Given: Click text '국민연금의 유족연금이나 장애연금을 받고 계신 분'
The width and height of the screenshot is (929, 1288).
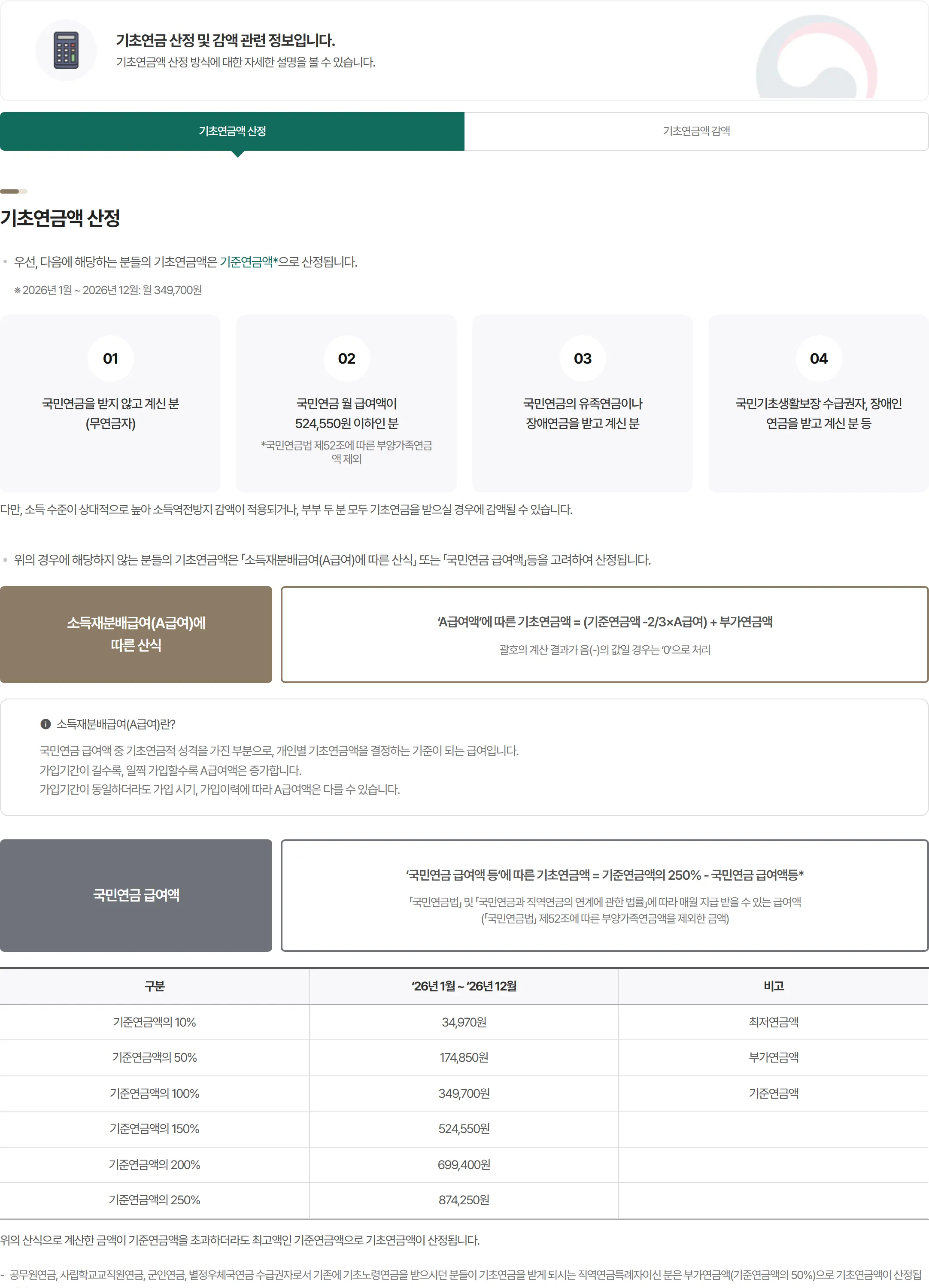Looking at the screenshot, I should coord(583,413).
